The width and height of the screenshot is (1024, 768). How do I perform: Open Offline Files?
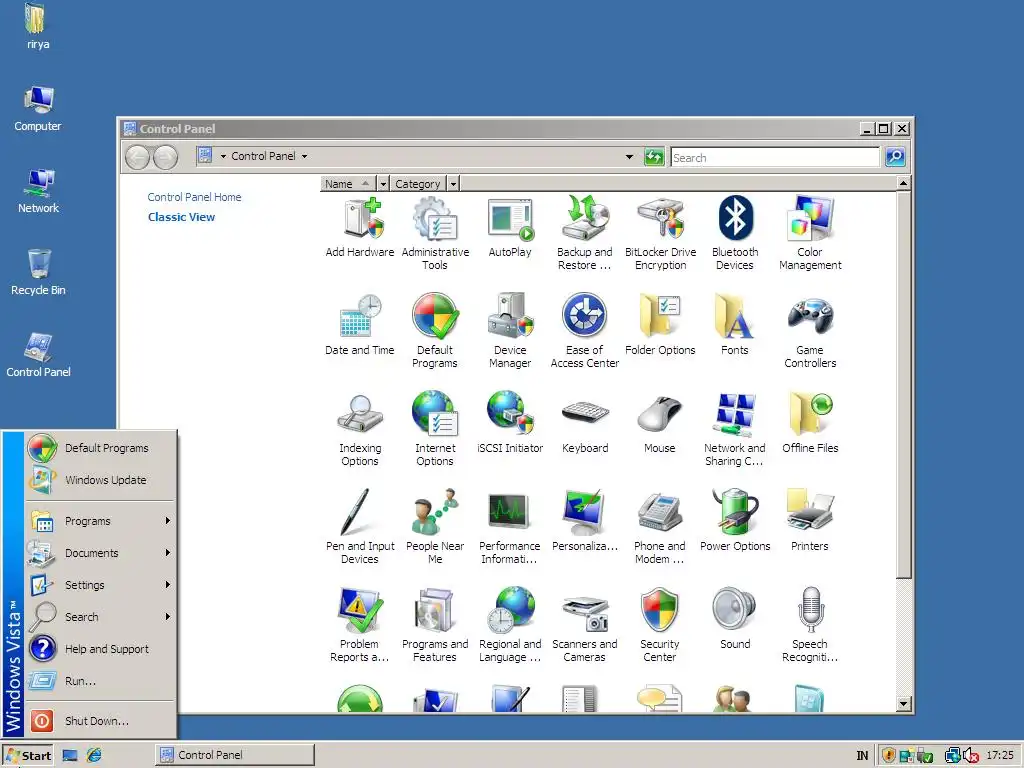pyautogui.click(x=810, y=423)
